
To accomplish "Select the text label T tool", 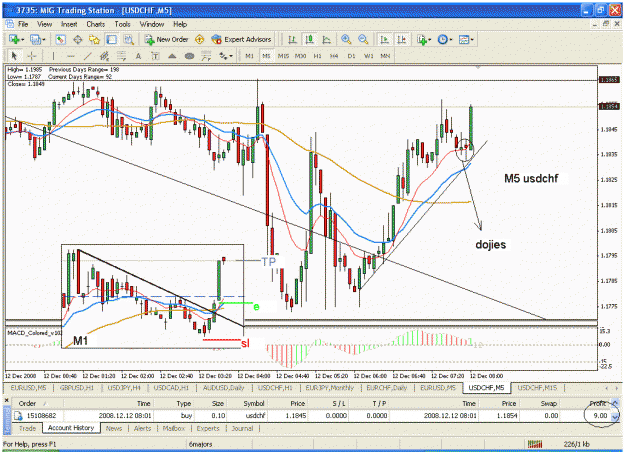I will (x=155, y=56).
